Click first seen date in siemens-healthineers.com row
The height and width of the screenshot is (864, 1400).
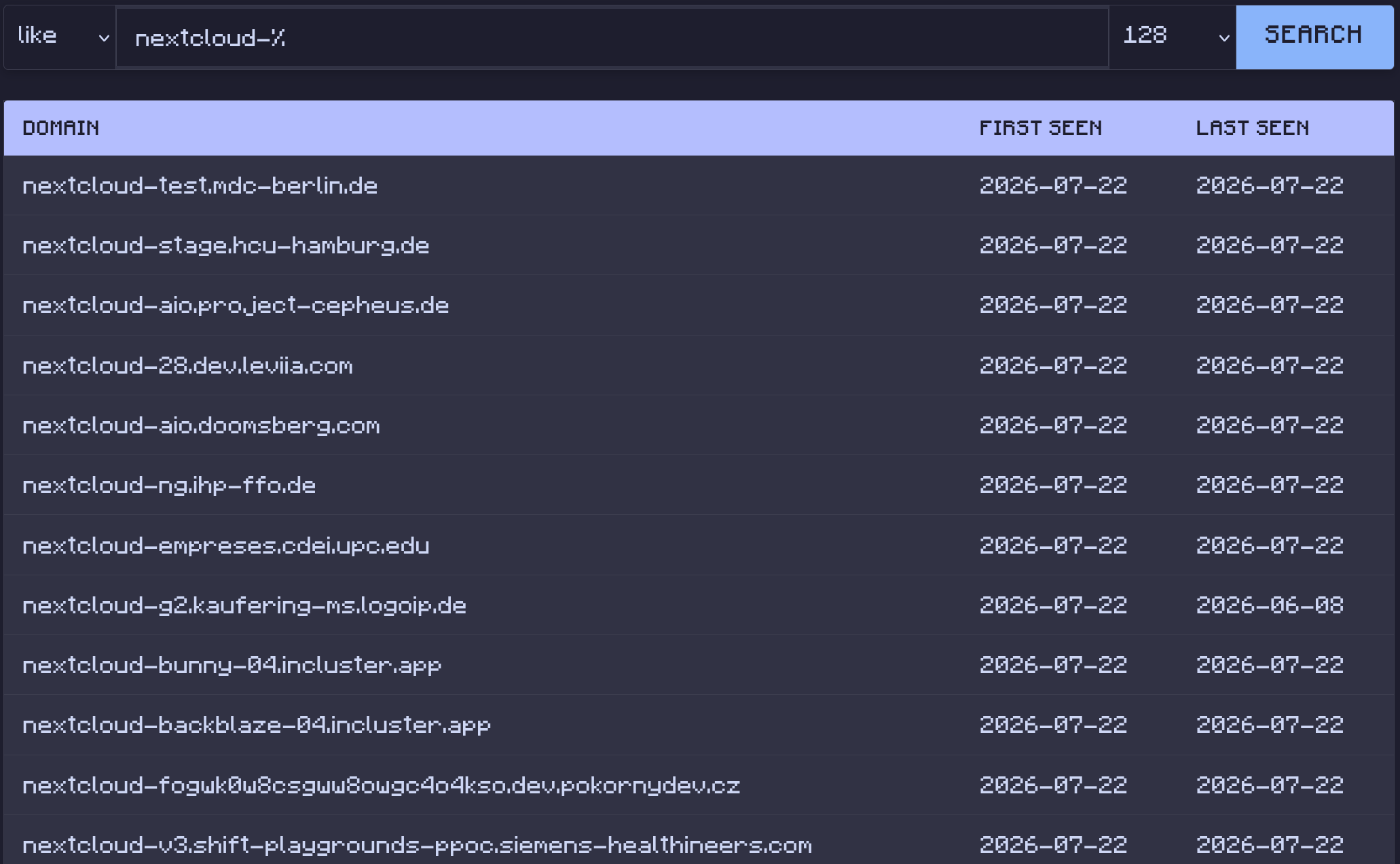pos(1053,845)
